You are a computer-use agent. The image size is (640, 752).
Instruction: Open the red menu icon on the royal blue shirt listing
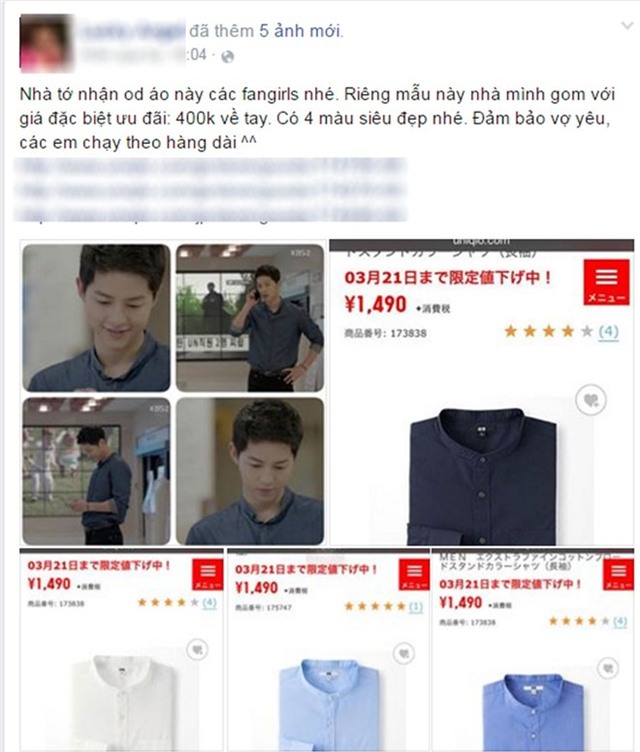pos(618,575)
